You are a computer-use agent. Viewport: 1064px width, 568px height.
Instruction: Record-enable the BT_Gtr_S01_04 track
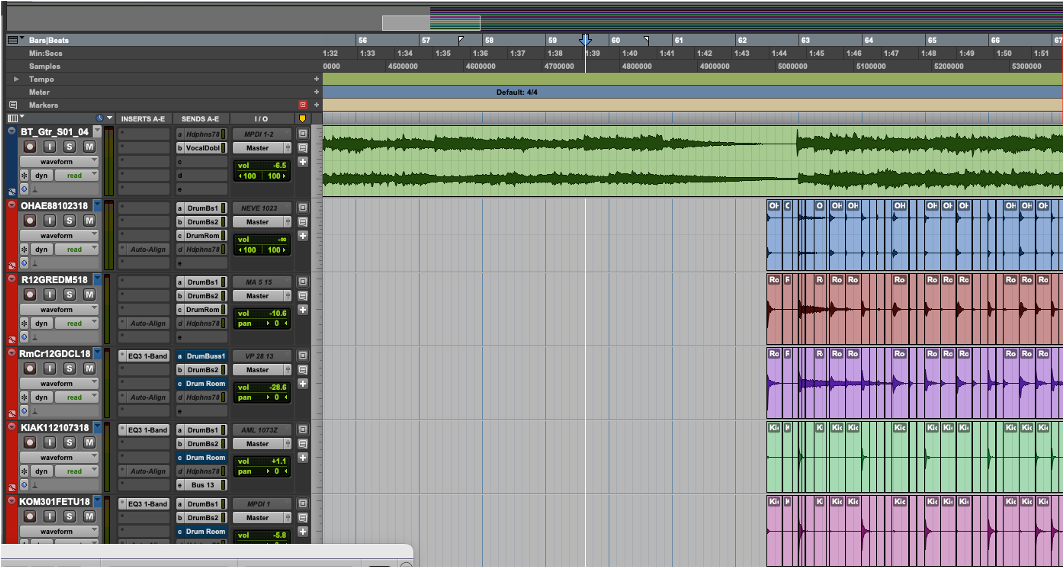[30, 147]
